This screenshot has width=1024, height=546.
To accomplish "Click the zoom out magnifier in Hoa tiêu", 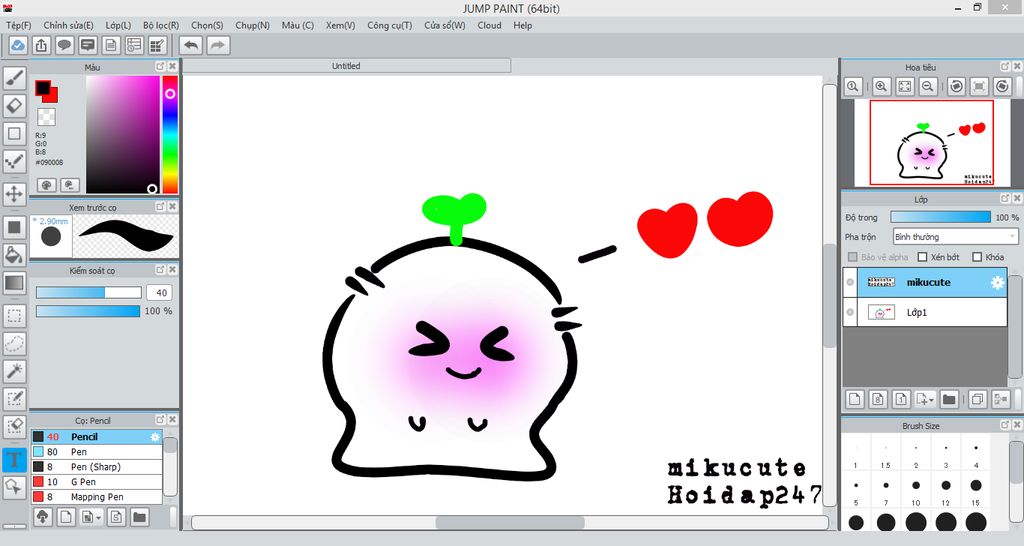I will tap(927, 86).
